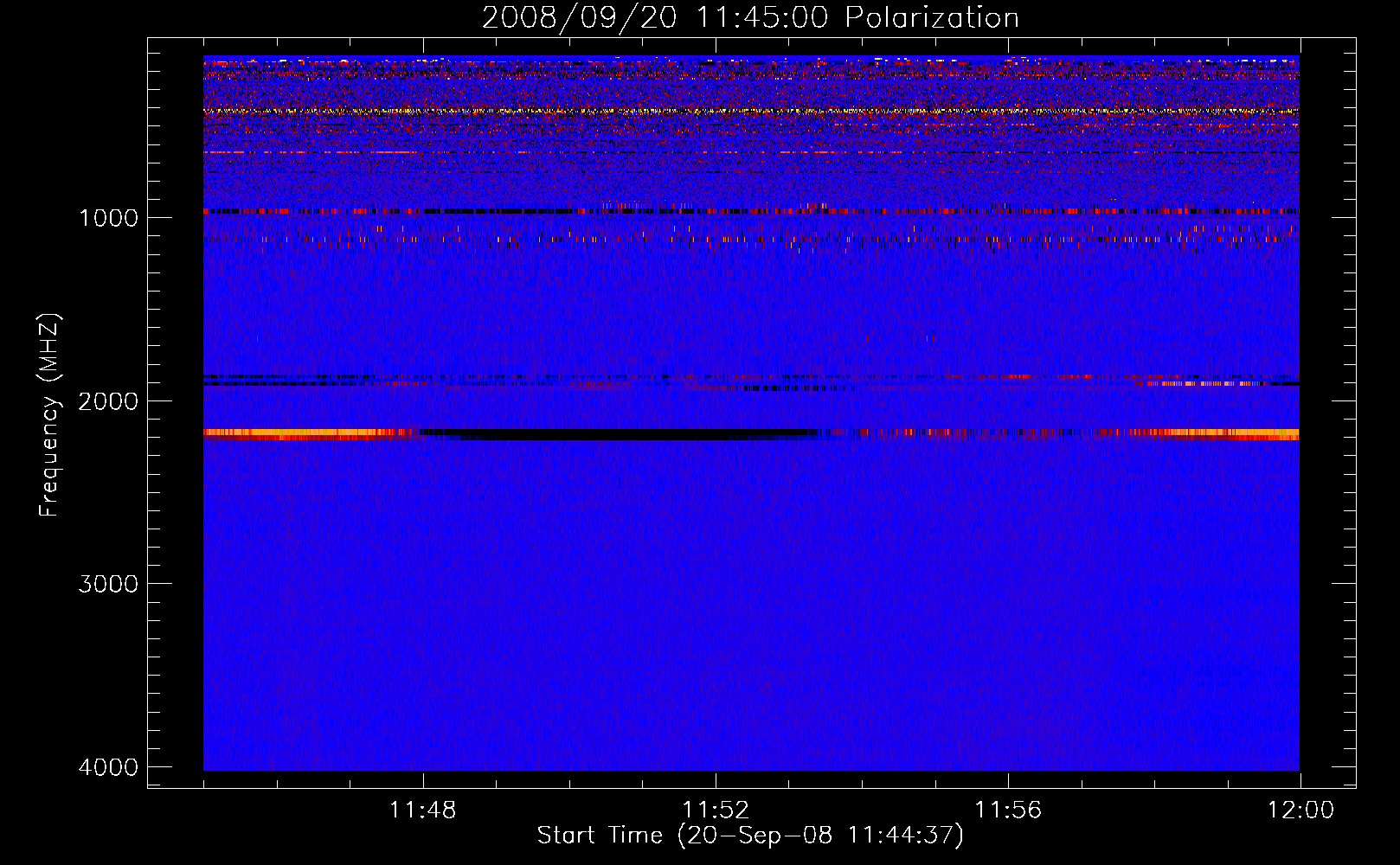
Task: Click the 11:48 time tick label
Action: pos(422,811)
